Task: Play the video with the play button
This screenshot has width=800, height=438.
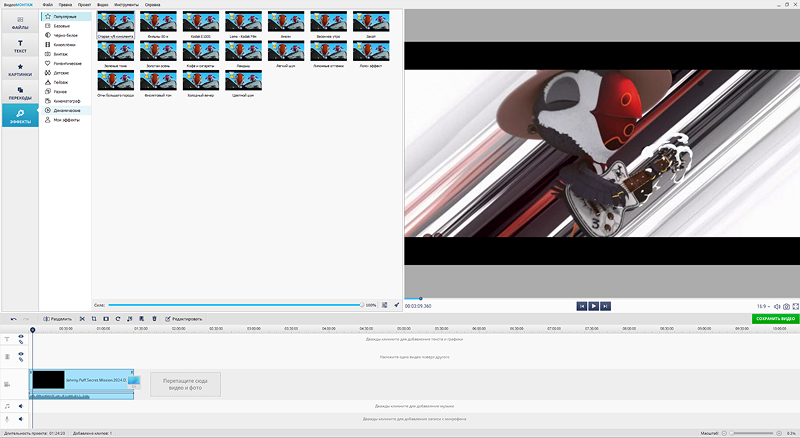Action: (593, 306)
